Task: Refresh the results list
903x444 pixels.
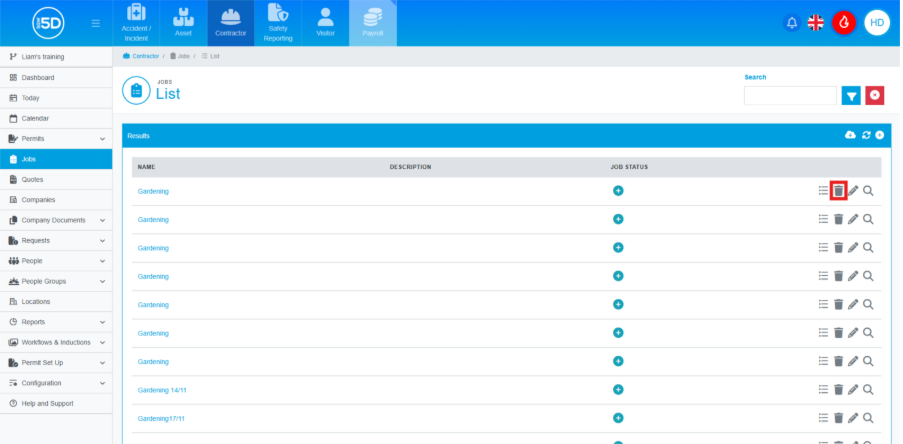Action: [866, 135]
